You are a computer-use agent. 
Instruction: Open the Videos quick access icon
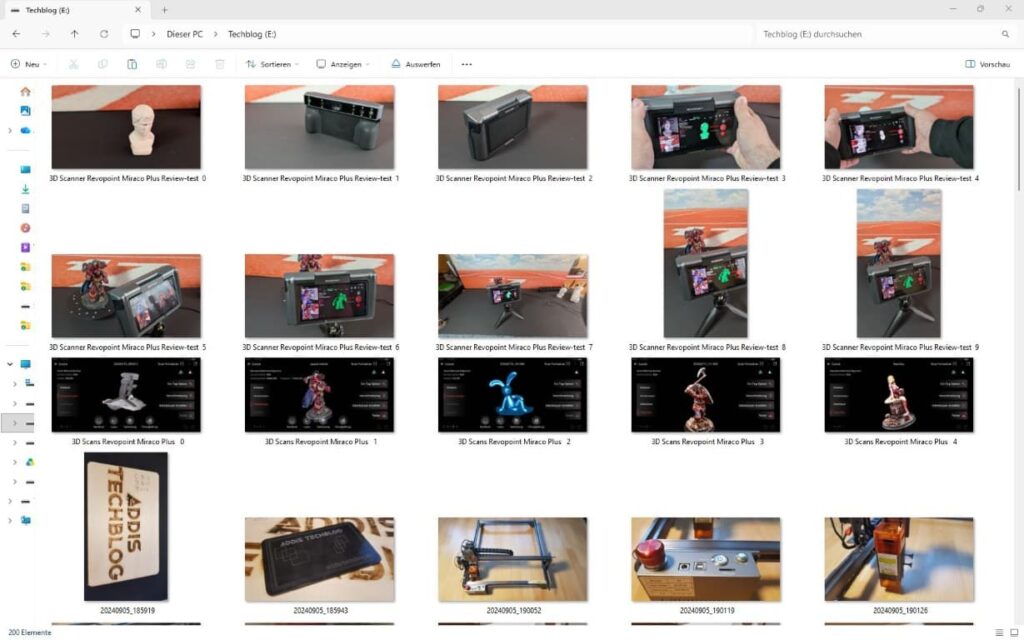pos(25,248)
